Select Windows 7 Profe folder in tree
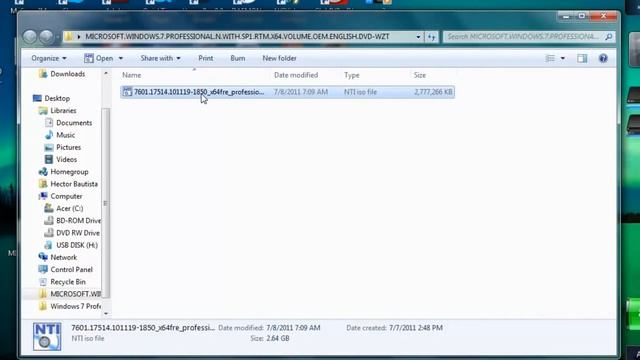 coord(75,306)
